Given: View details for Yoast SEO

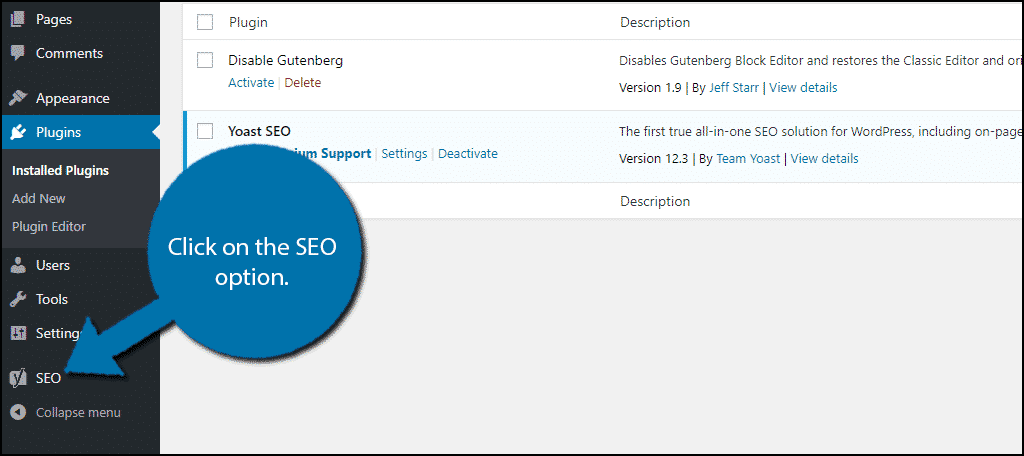Looking at the screenshot, I should [x=824, y=158].
